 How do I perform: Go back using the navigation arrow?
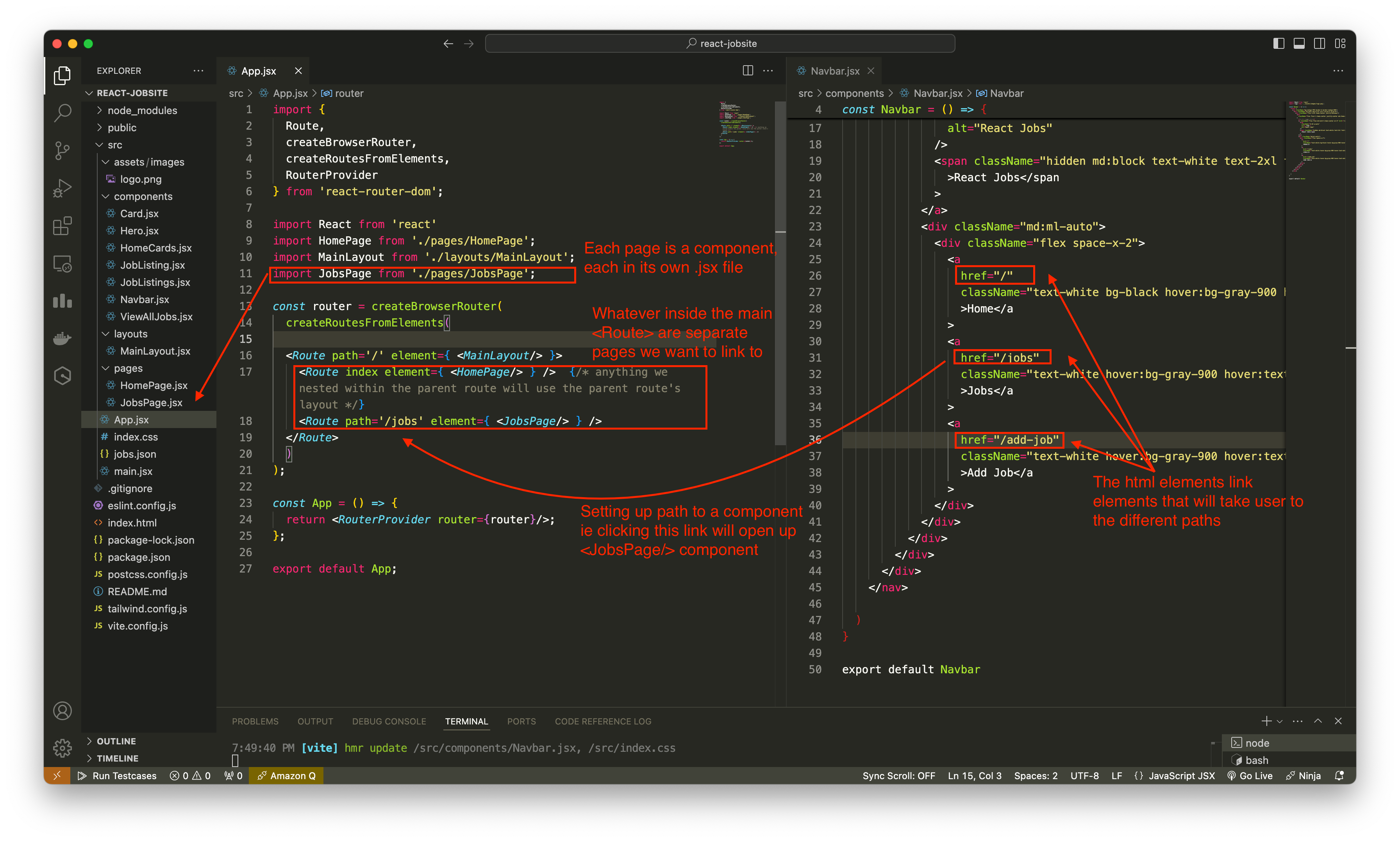click(448, 44)
